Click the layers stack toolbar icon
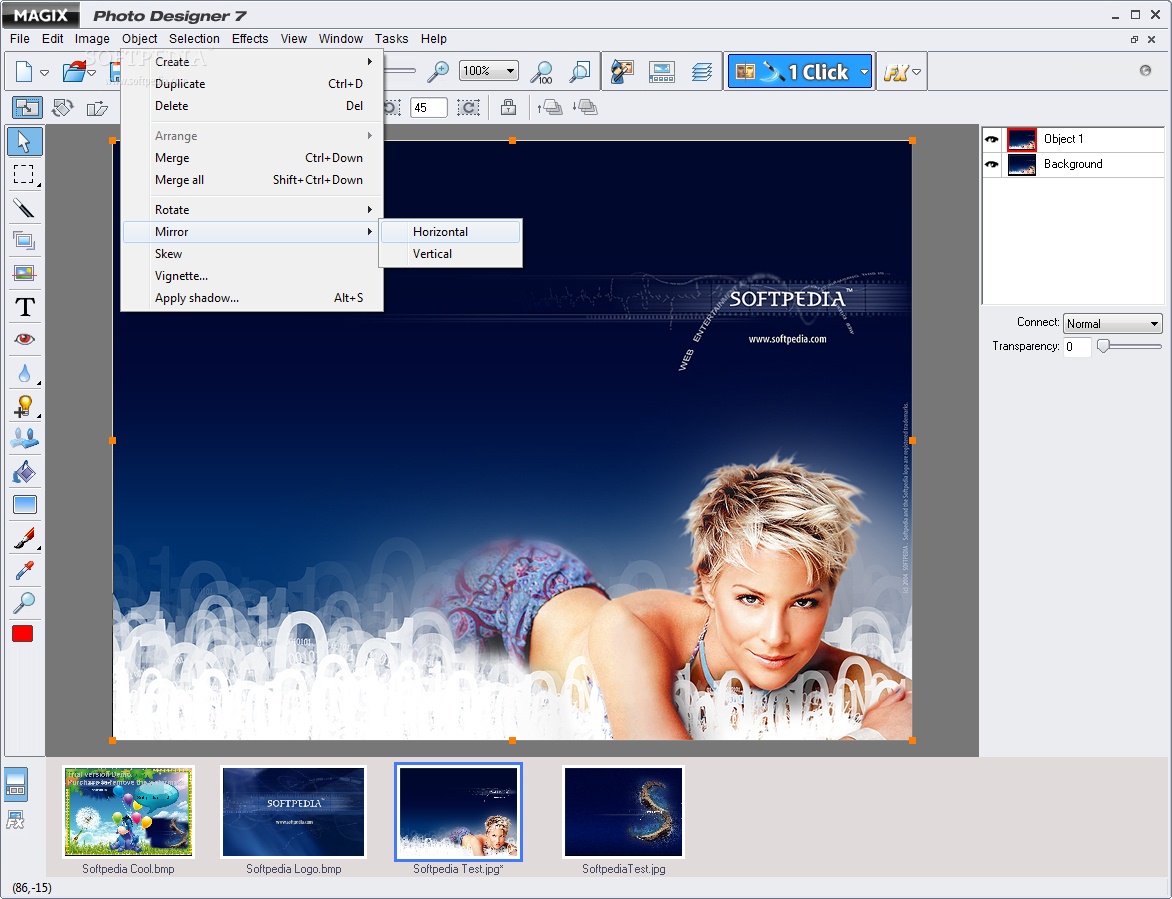Screen dimensions: 1172x899 tap(701, 72)
